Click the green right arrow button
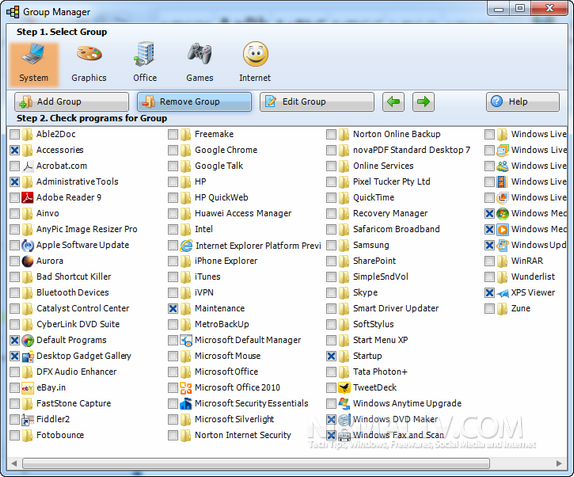Image resolution: width=574 pixels, height=477 pixels. pyautogui.click(x=424, y=102)
